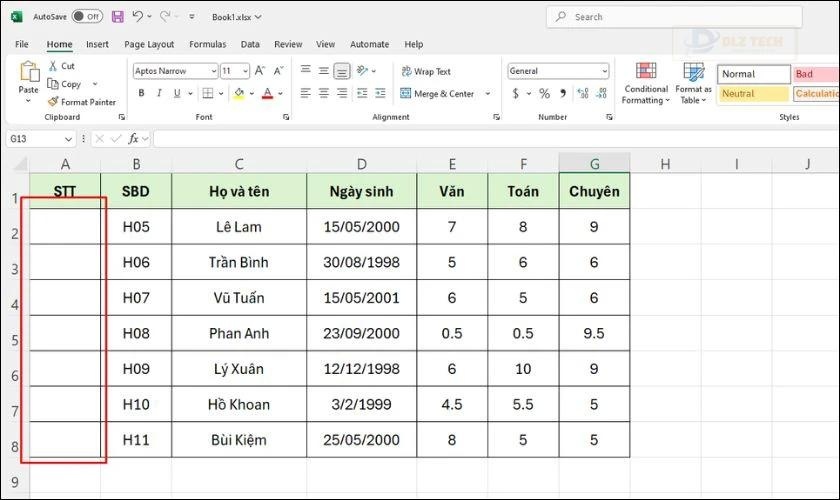Click the Wrap Text button
Screen dimensions: 840x500
coord(426,71)
